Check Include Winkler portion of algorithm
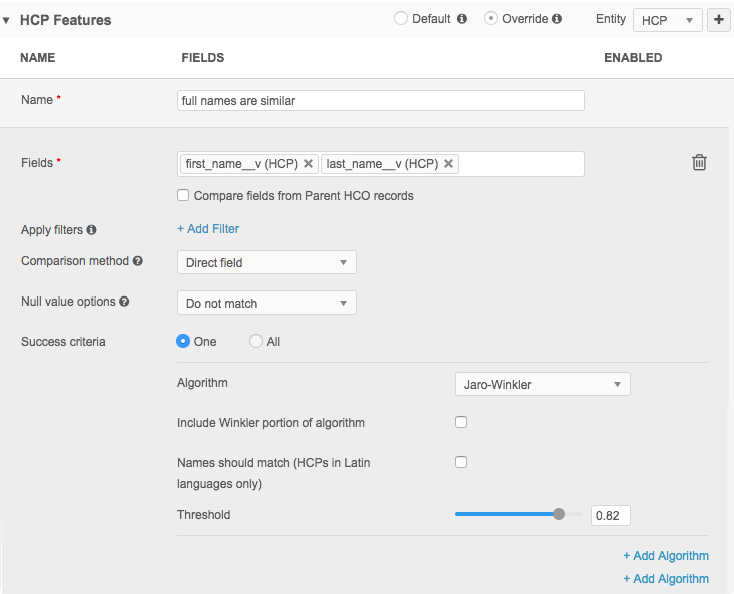This screenshot has height=594, width=734. (x=461, y=422)
